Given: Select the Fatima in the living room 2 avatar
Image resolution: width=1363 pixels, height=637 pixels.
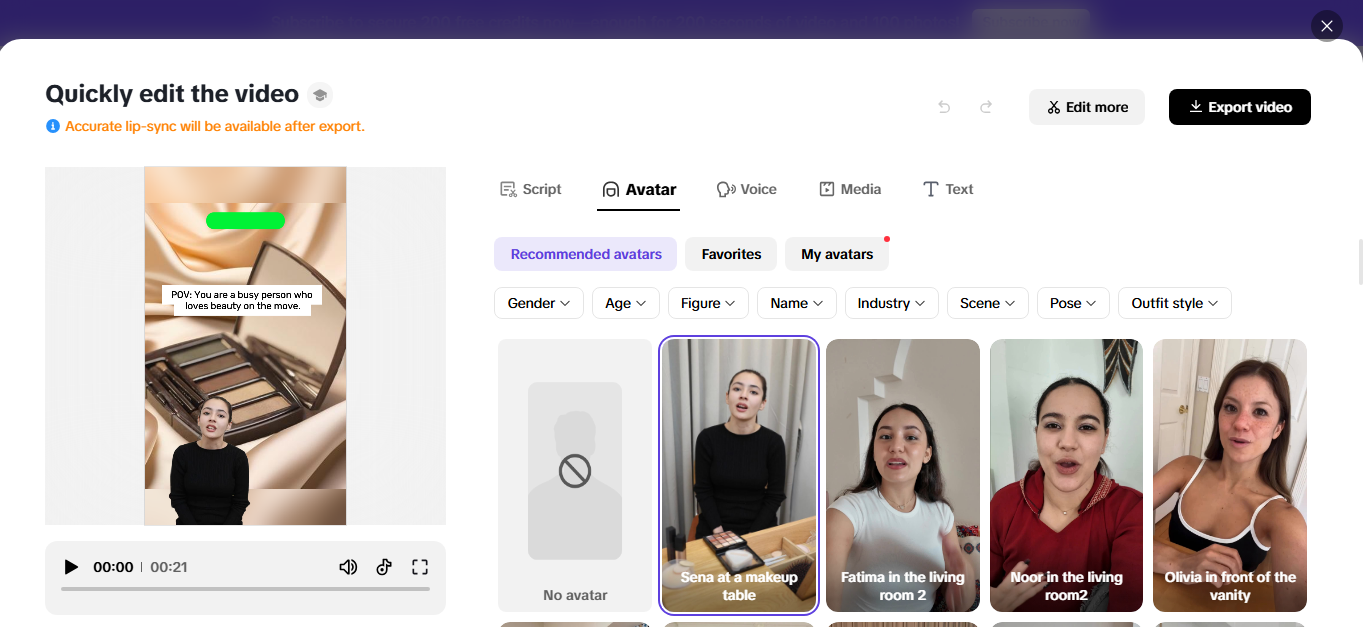Looking at the screenshot, I should (x=902, y=475).
